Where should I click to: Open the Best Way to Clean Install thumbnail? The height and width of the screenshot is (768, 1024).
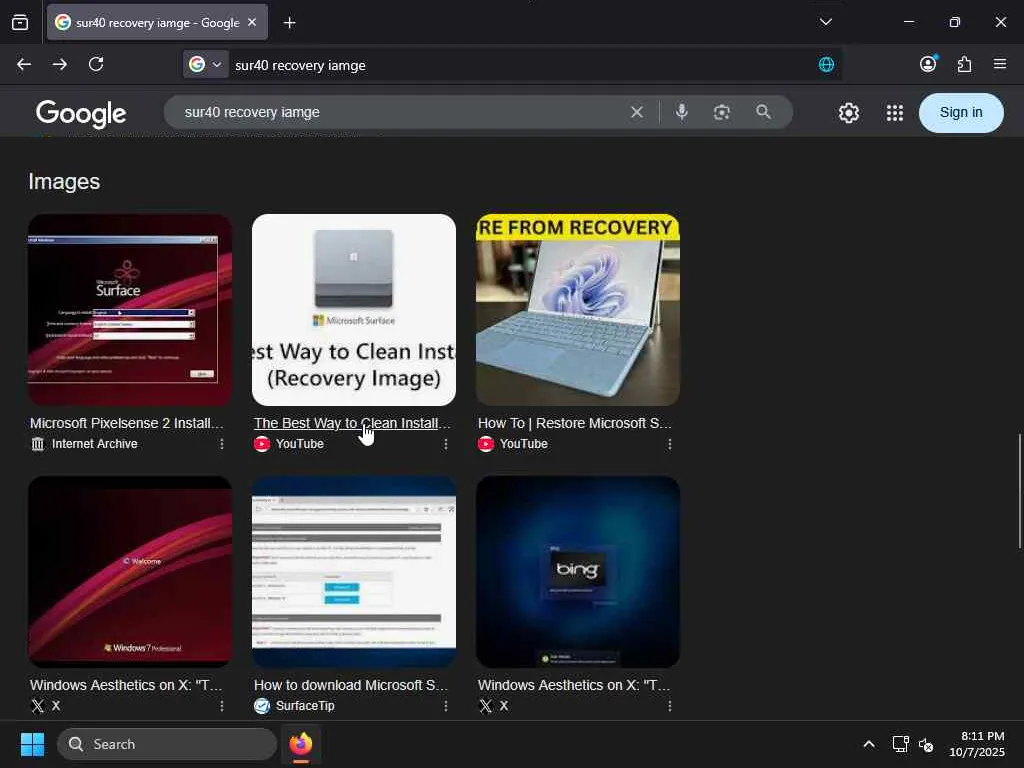pos(354,310)
